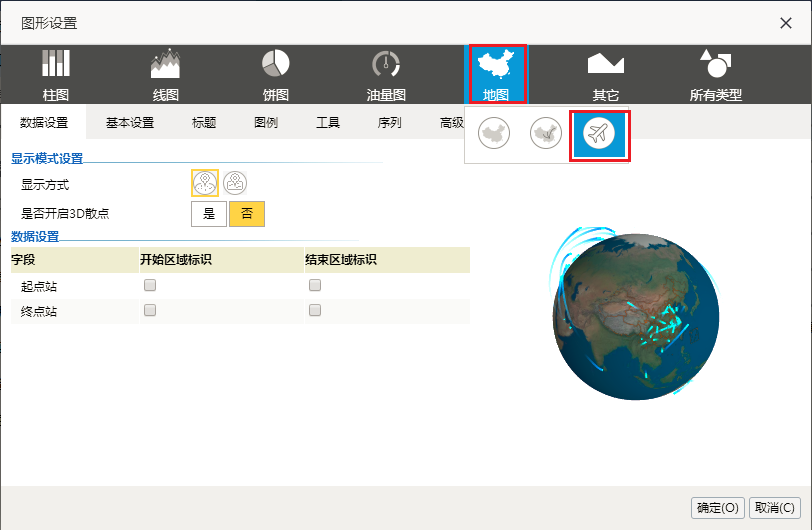Switch to the 数据设置 tab
This screenshot has height=530, width=812.
(44, 123)
